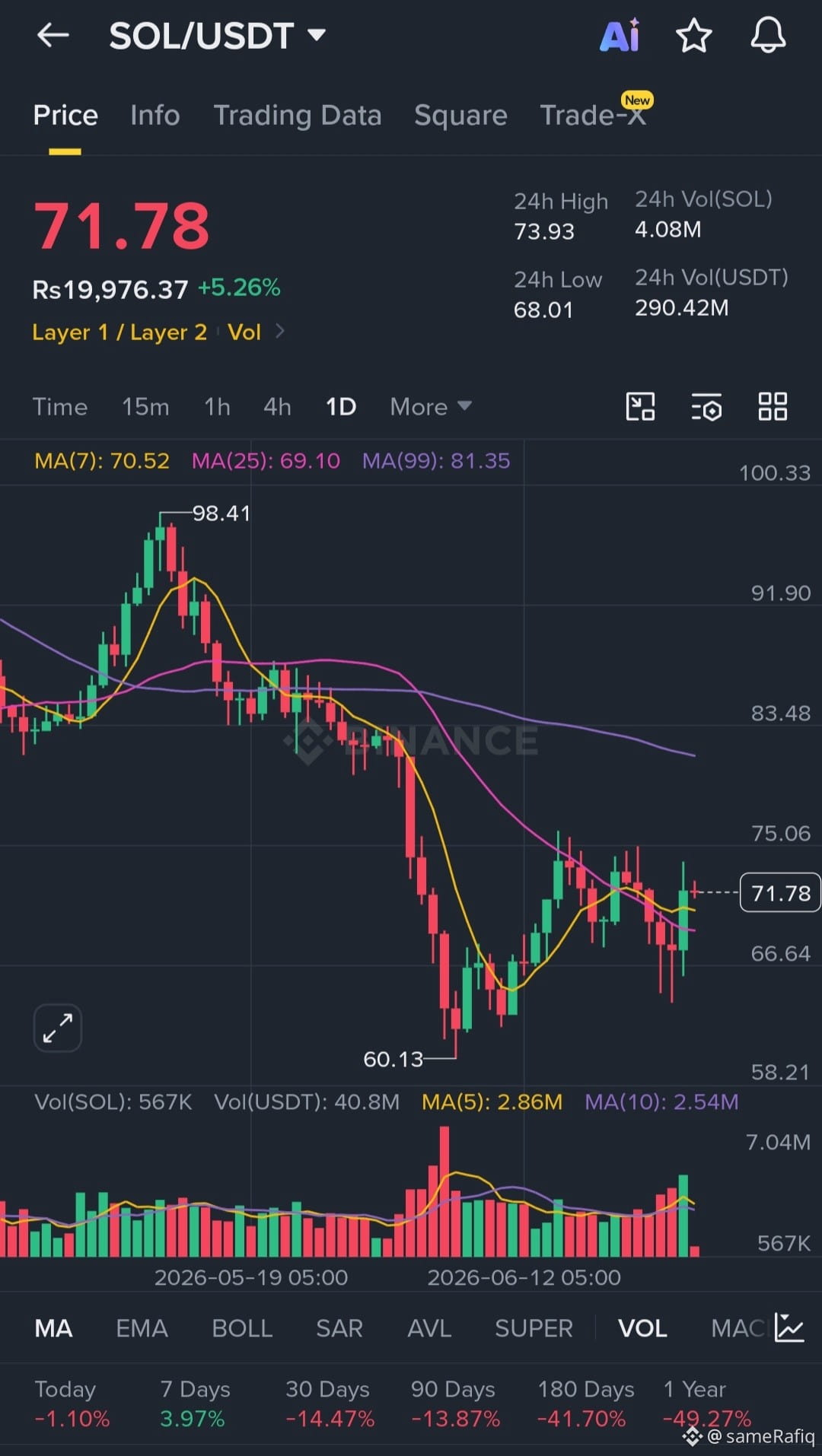Image resolution: width=822 pixels, height=1456 pixels.
Task: Open the chart drawing tools icon
Action: coord(640,406)
